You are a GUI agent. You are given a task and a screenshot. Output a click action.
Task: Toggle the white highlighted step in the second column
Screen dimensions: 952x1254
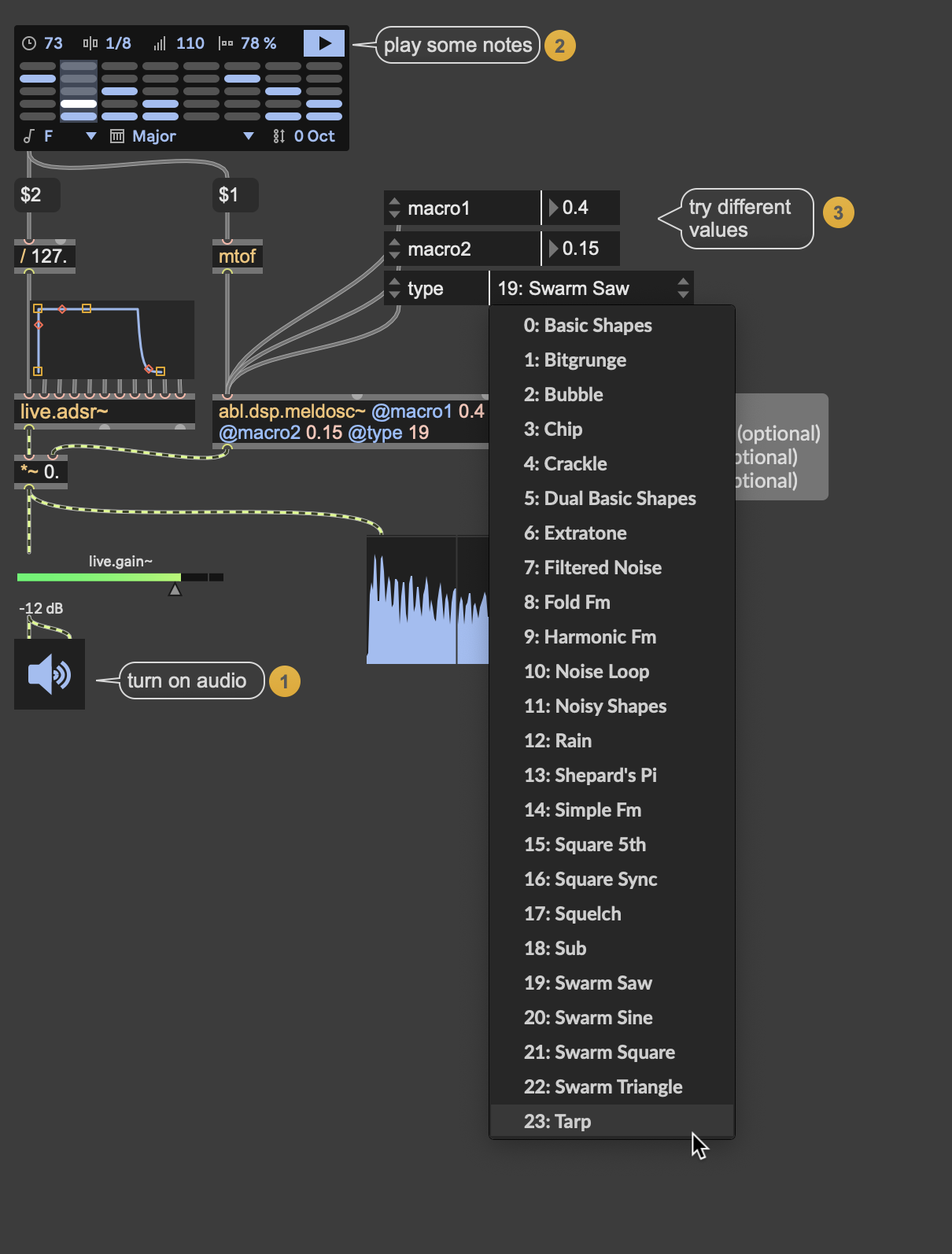79,104
